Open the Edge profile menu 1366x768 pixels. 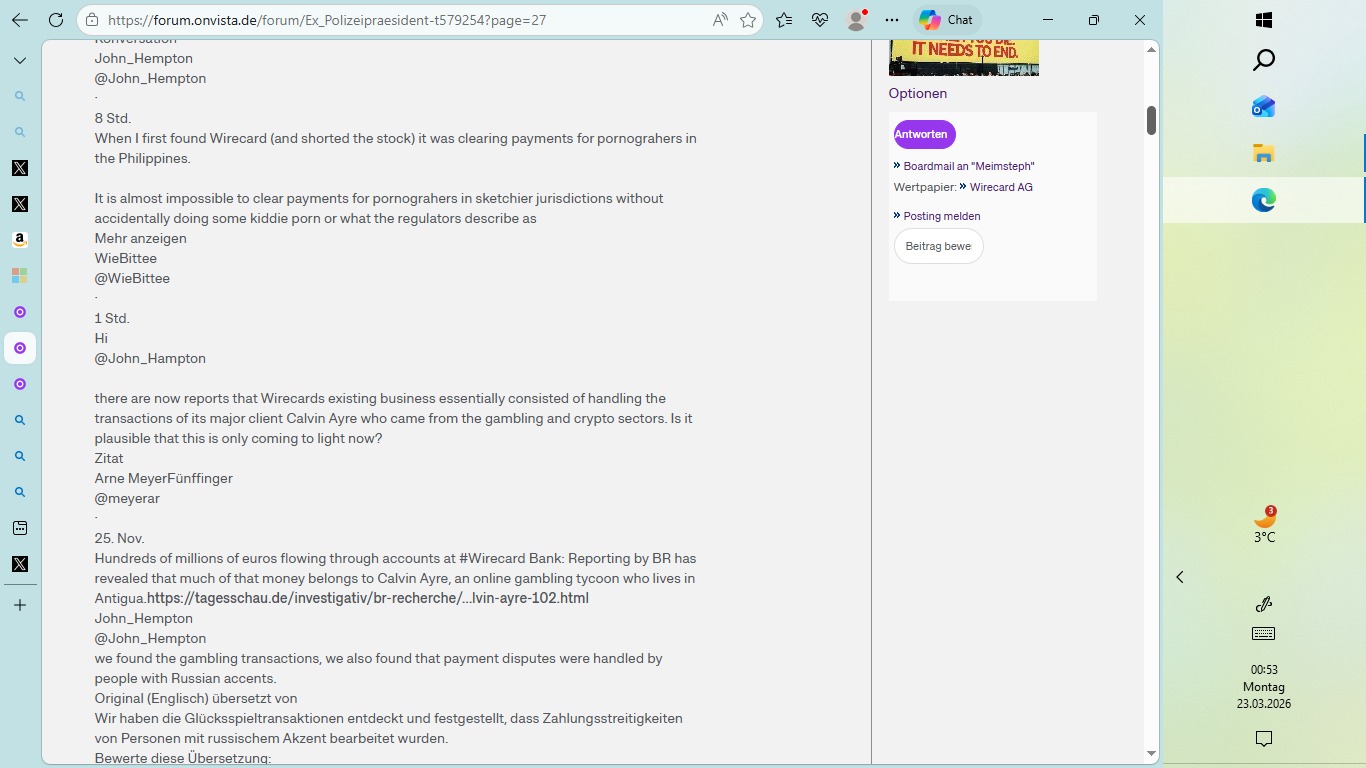856,20
